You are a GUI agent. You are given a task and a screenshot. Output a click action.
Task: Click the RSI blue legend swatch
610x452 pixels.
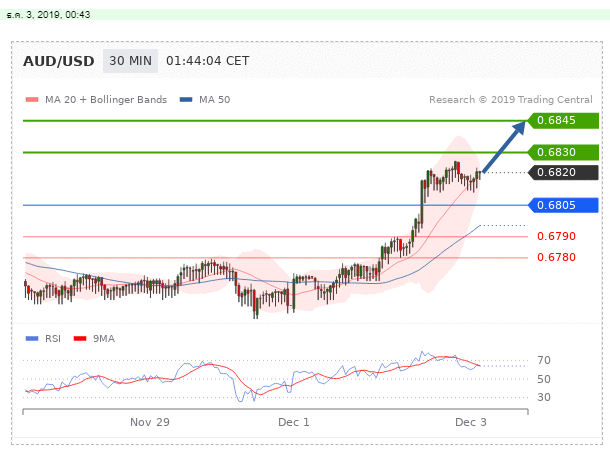[32, 338]
